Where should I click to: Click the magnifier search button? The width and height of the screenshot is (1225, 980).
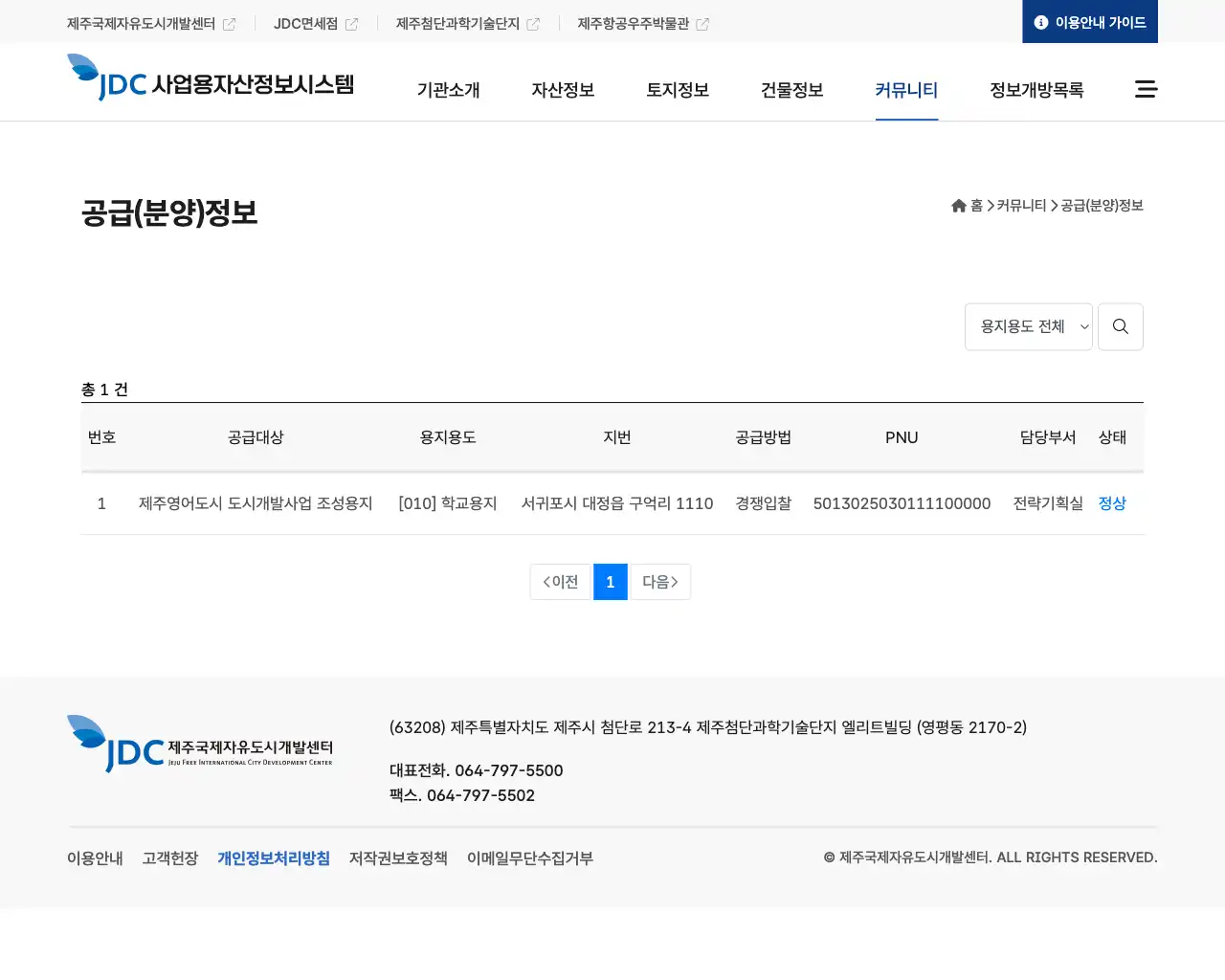click(1120, 327)
